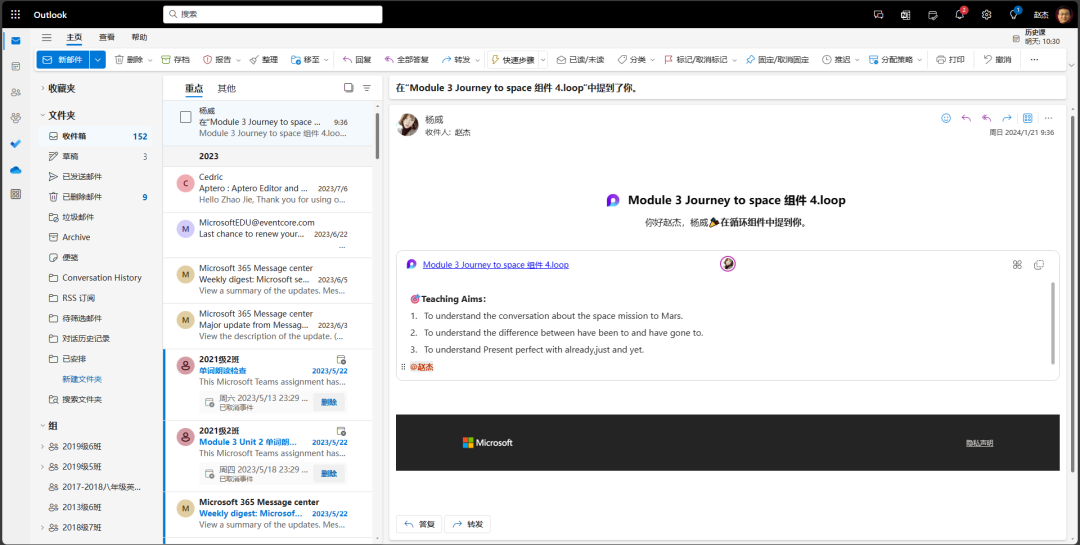Open the tips lightbulb icon in header
Viewport: 1080px width, 545px height.
pos(1013,14)
